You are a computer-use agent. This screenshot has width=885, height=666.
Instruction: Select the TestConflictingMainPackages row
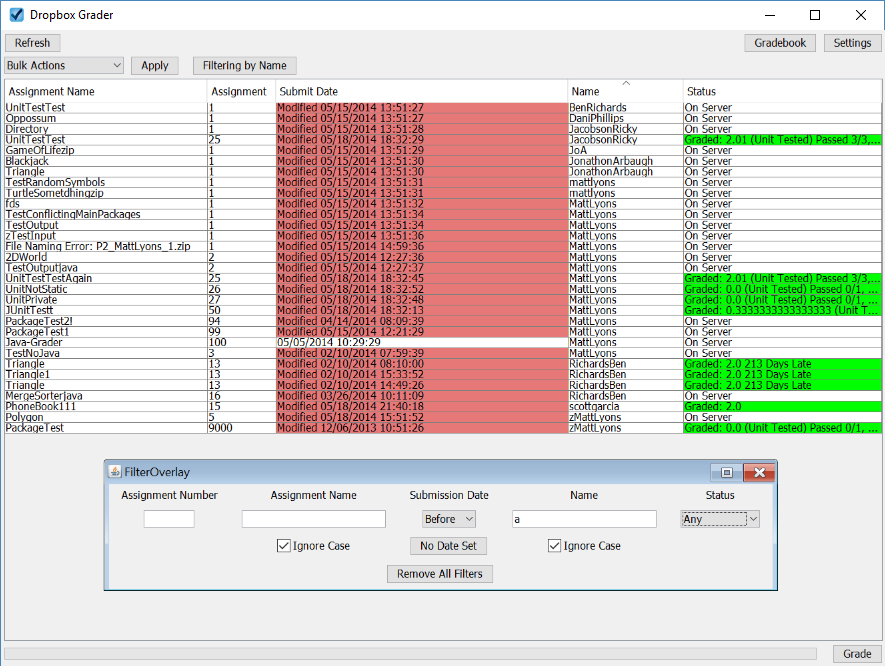point(443,214)
